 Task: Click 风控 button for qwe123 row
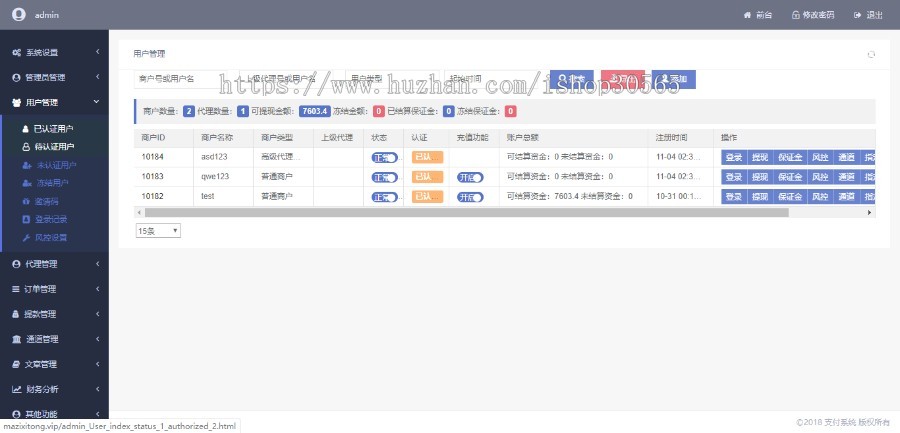(820, 177)
